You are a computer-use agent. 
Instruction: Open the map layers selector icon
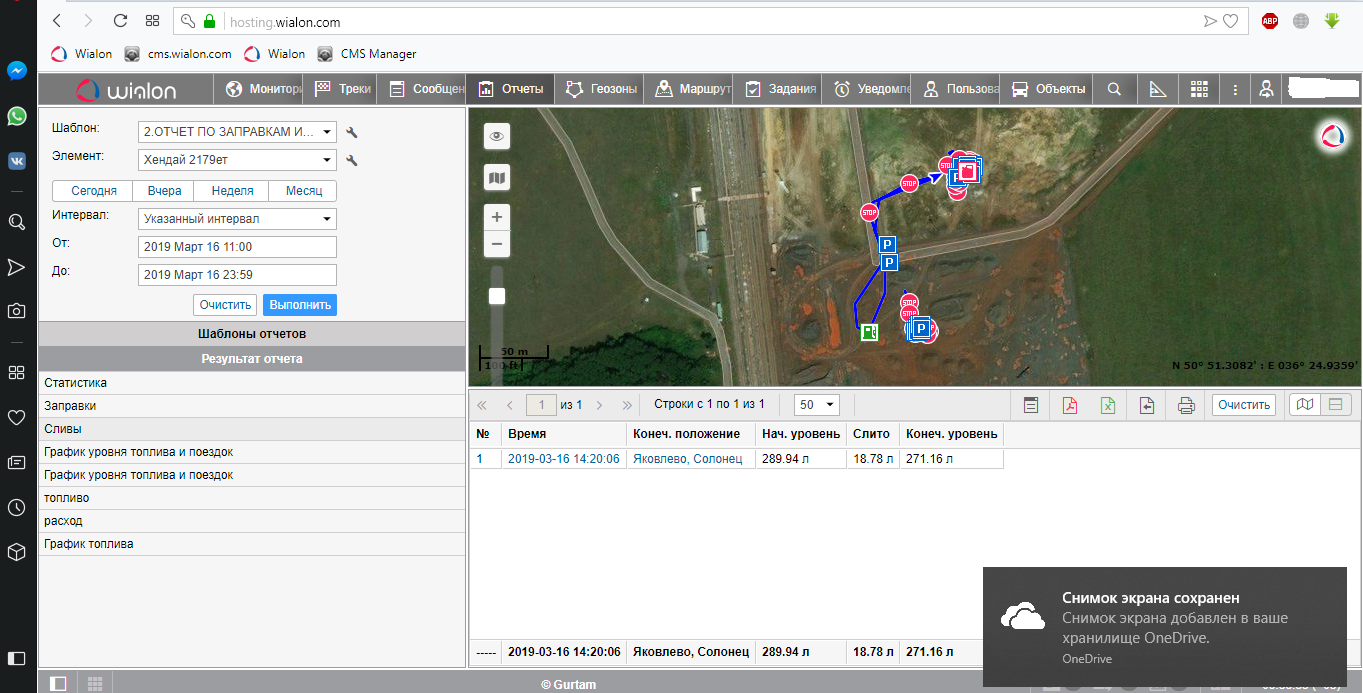click(x=497, y=178)
